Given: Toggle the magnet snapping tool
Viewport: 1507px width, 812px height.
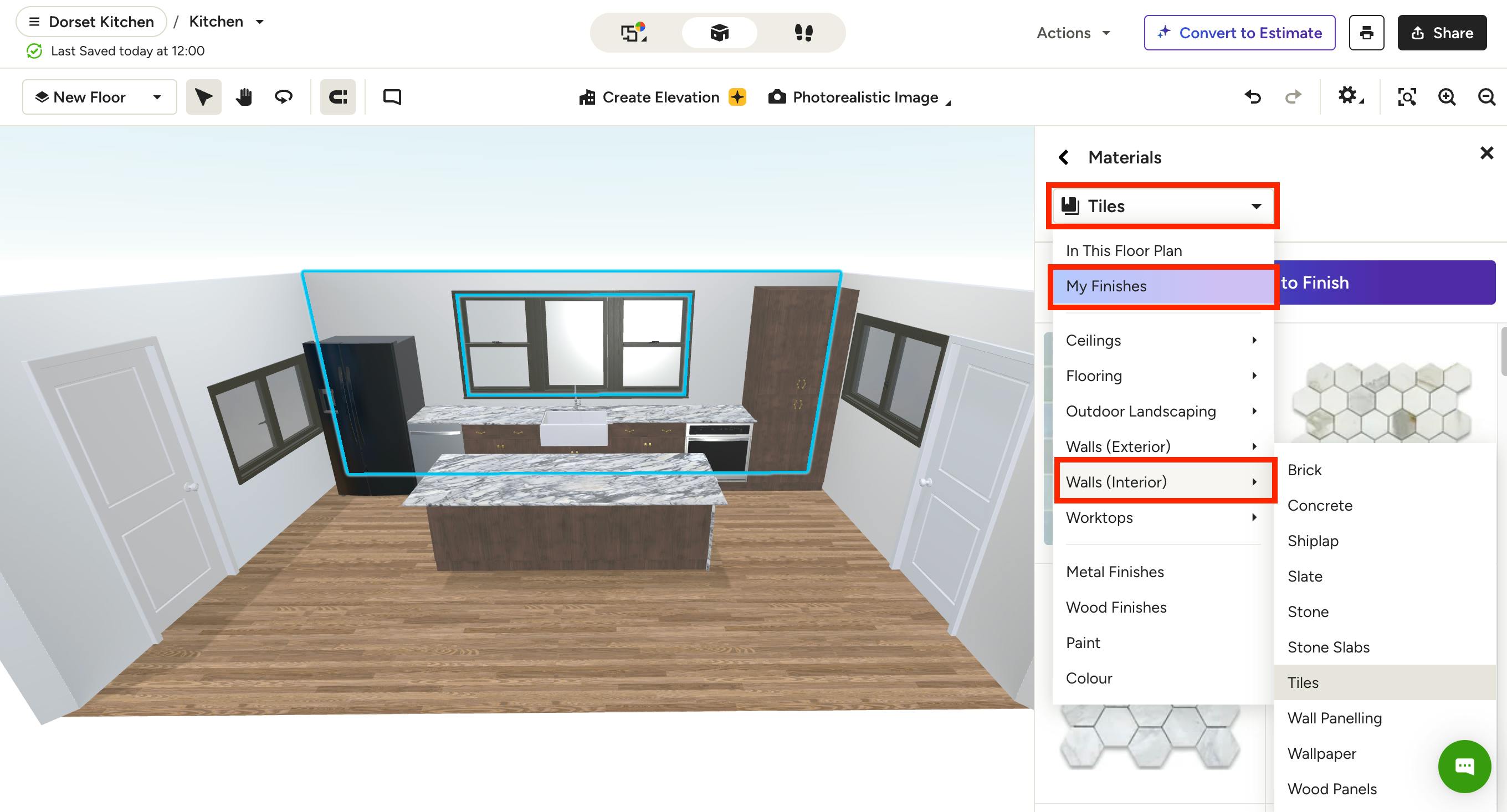Looking at the screenshot, I should 337,97.
